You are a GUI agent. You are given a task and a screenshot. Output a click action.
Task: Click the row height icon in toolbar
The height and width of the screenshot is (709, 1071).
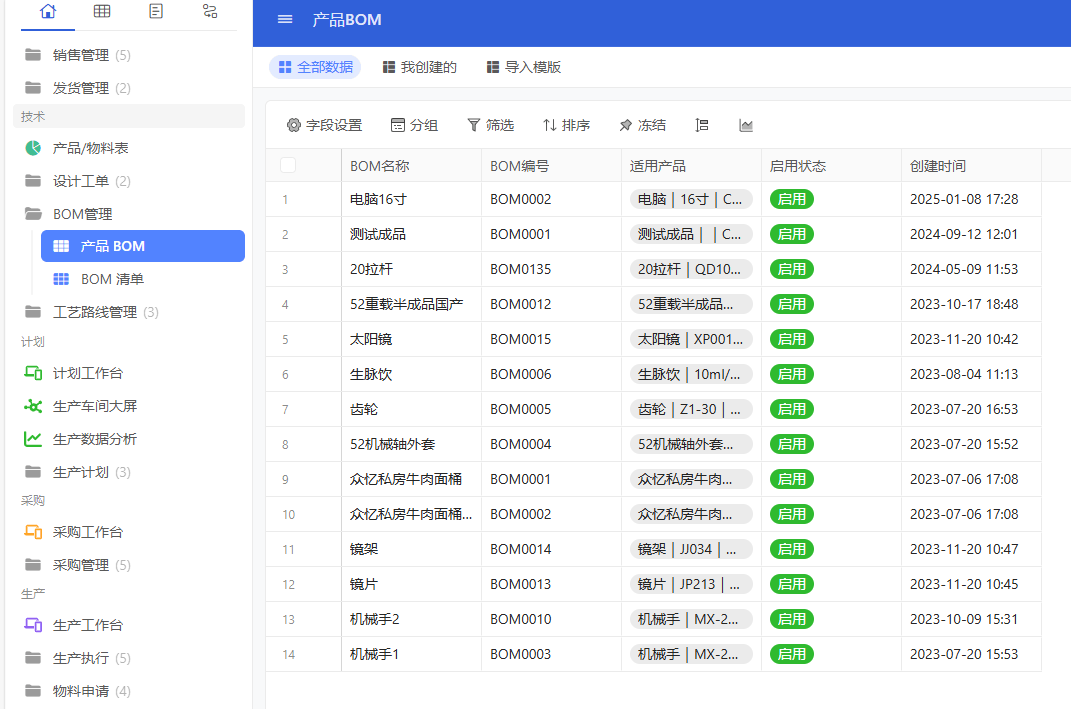pos(702,125)
